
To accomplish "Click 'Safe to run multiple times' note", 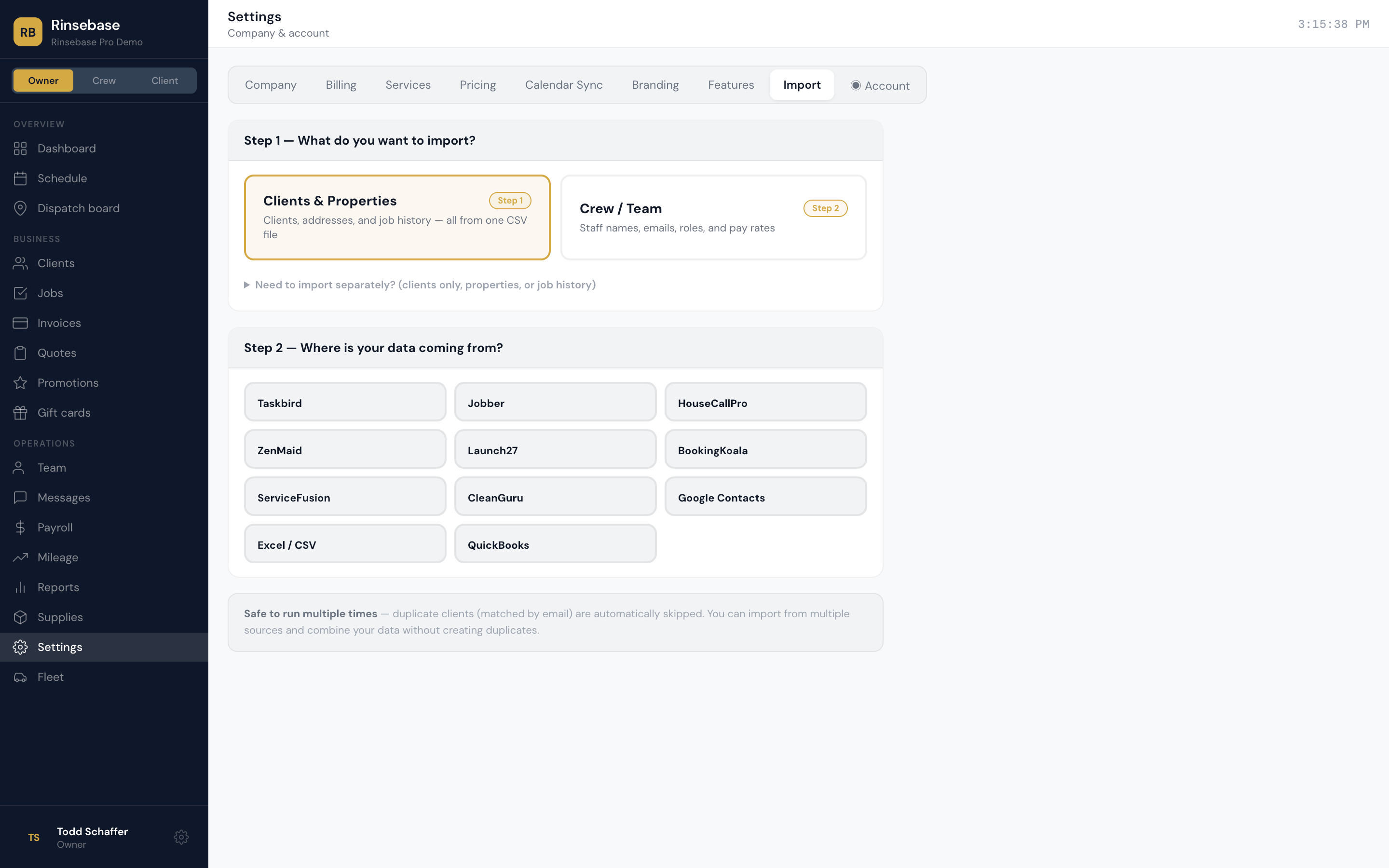I will [x=311, y=614].
